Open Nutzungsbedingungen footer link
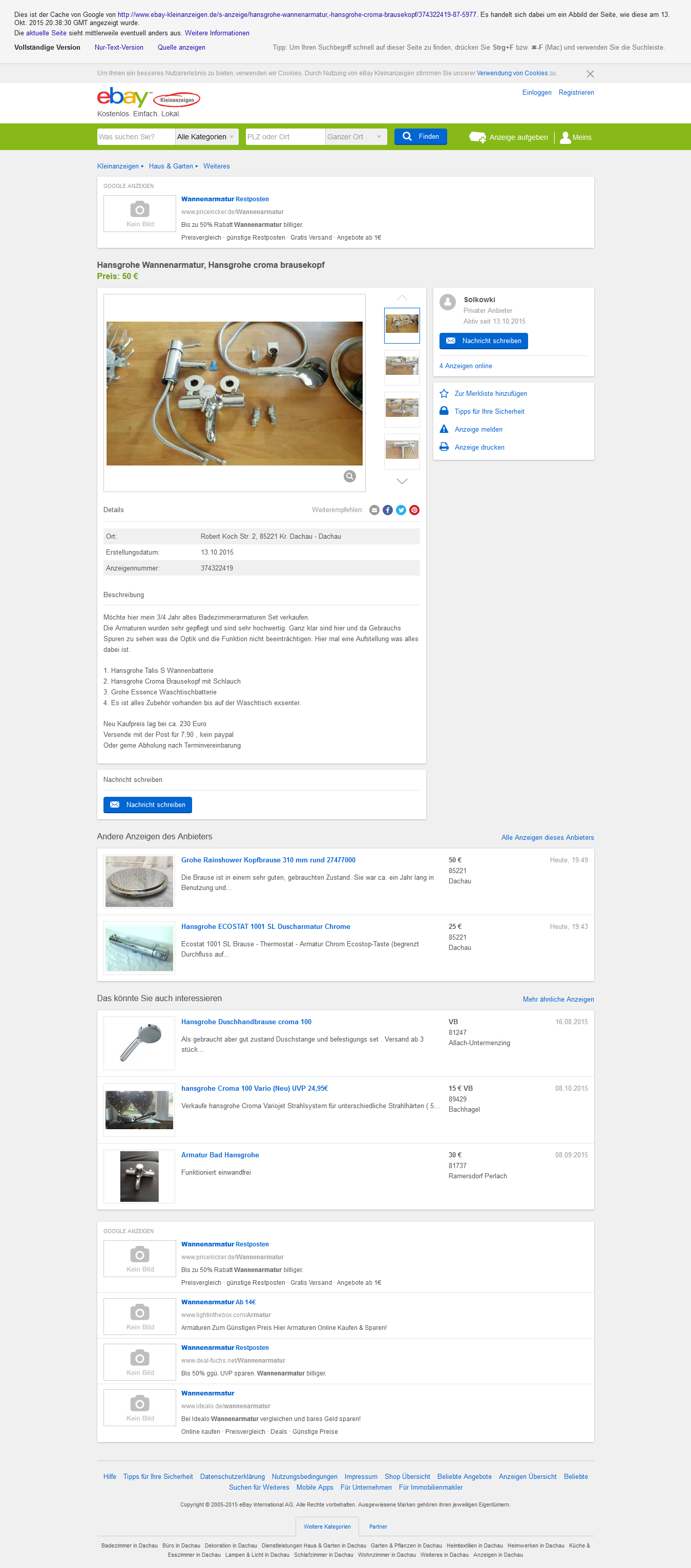This screenshot has height=1568, width=691. click(304, 1477)
